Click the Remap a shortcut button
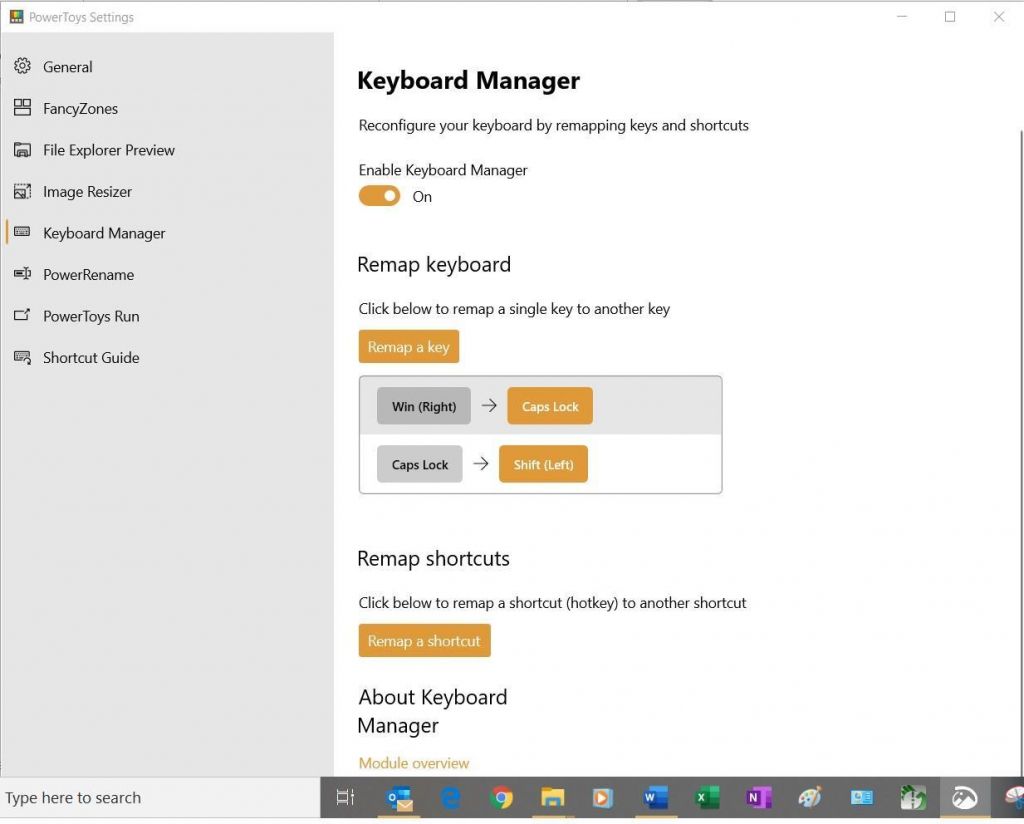This screenshot has height=824, width=1024. point(424,640)
